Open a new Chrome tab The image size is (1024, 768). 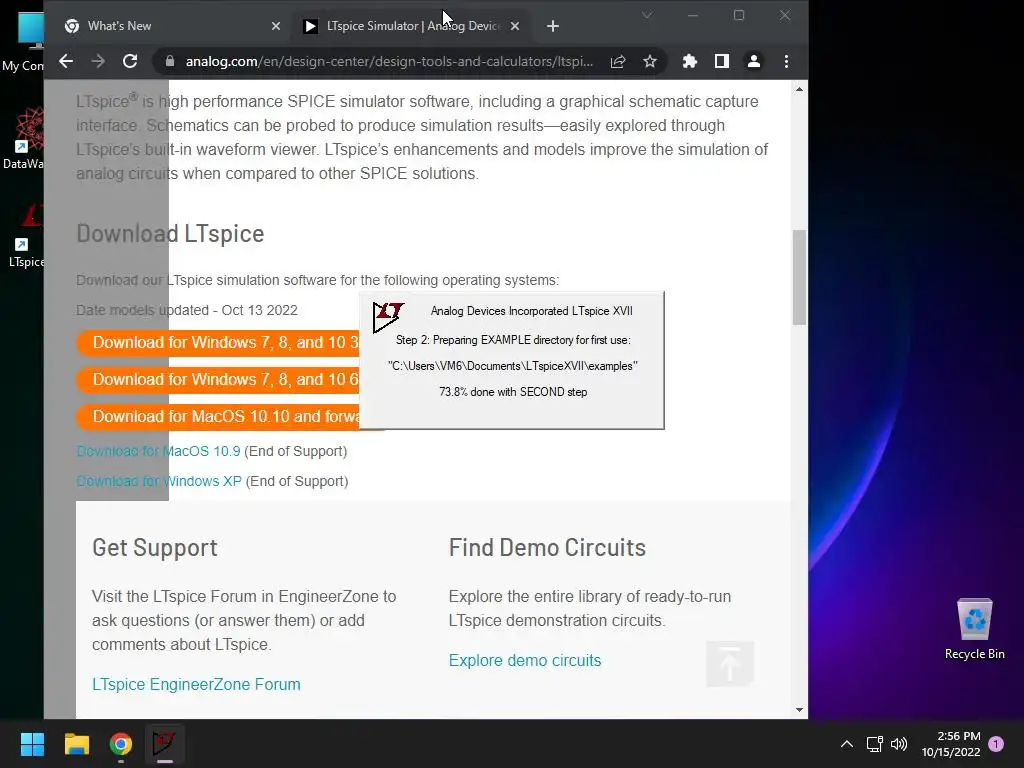click(553, 26)
